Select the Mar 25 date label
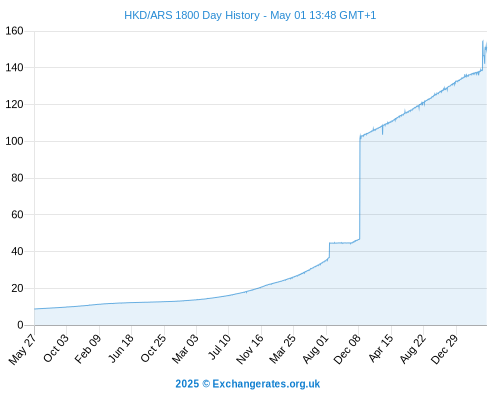Screen dimensions: 495x400 pos(283,348)
